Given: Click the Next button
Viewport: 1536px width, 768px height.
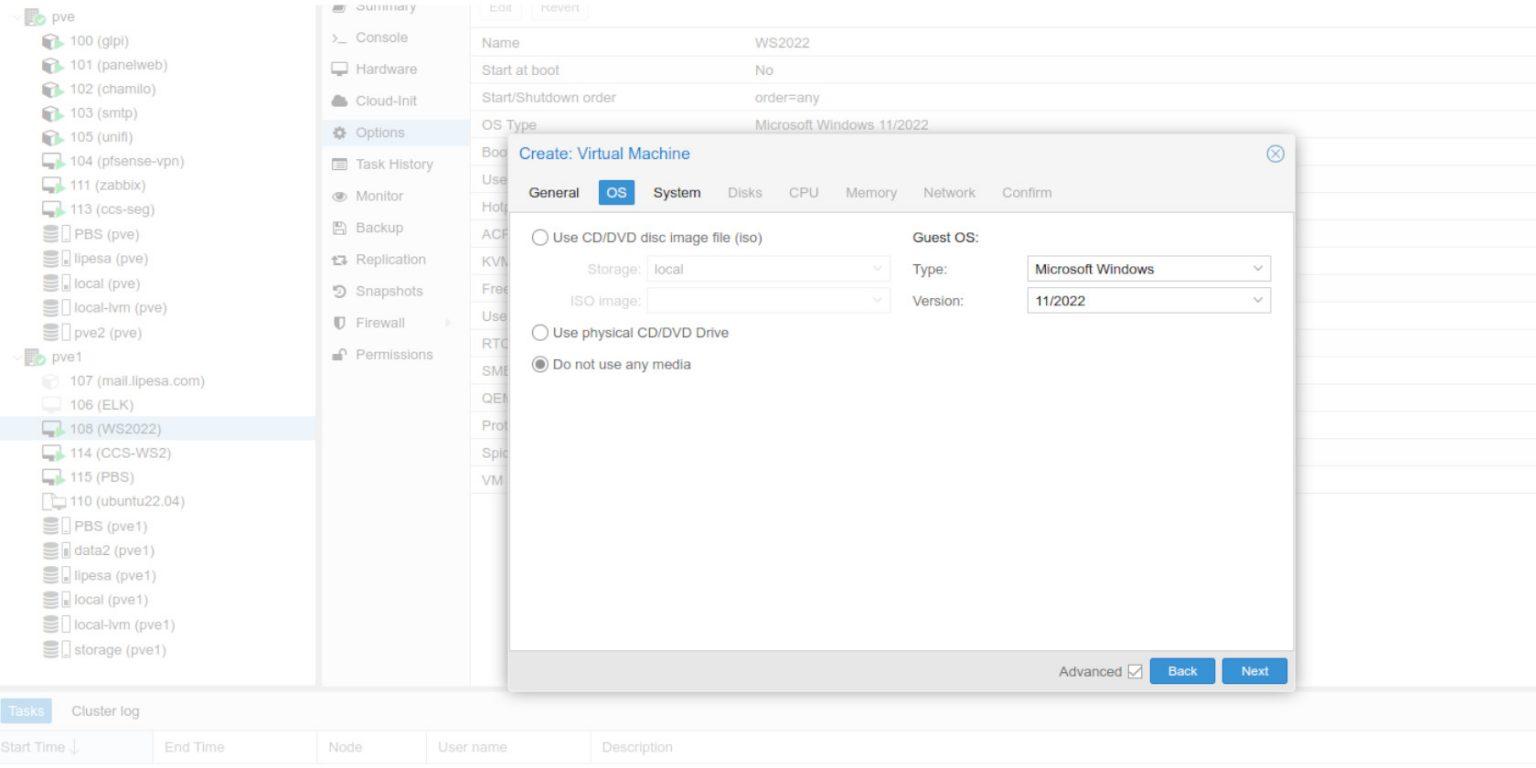Looking at the screenshot, I should tap(1253, 671).
